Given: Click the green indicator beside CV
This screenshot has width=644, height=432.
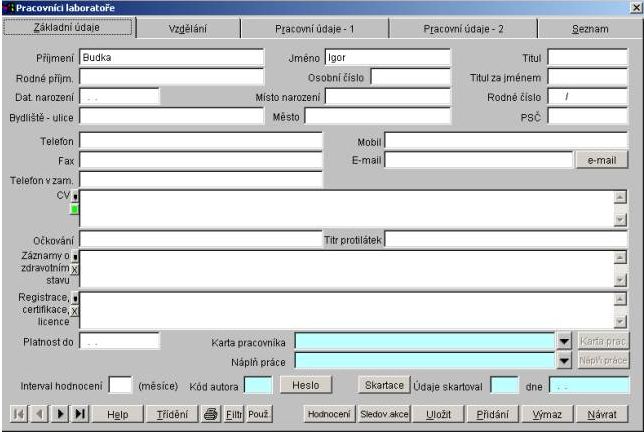Looking at the screenshot, I should [x=74, y=210].
